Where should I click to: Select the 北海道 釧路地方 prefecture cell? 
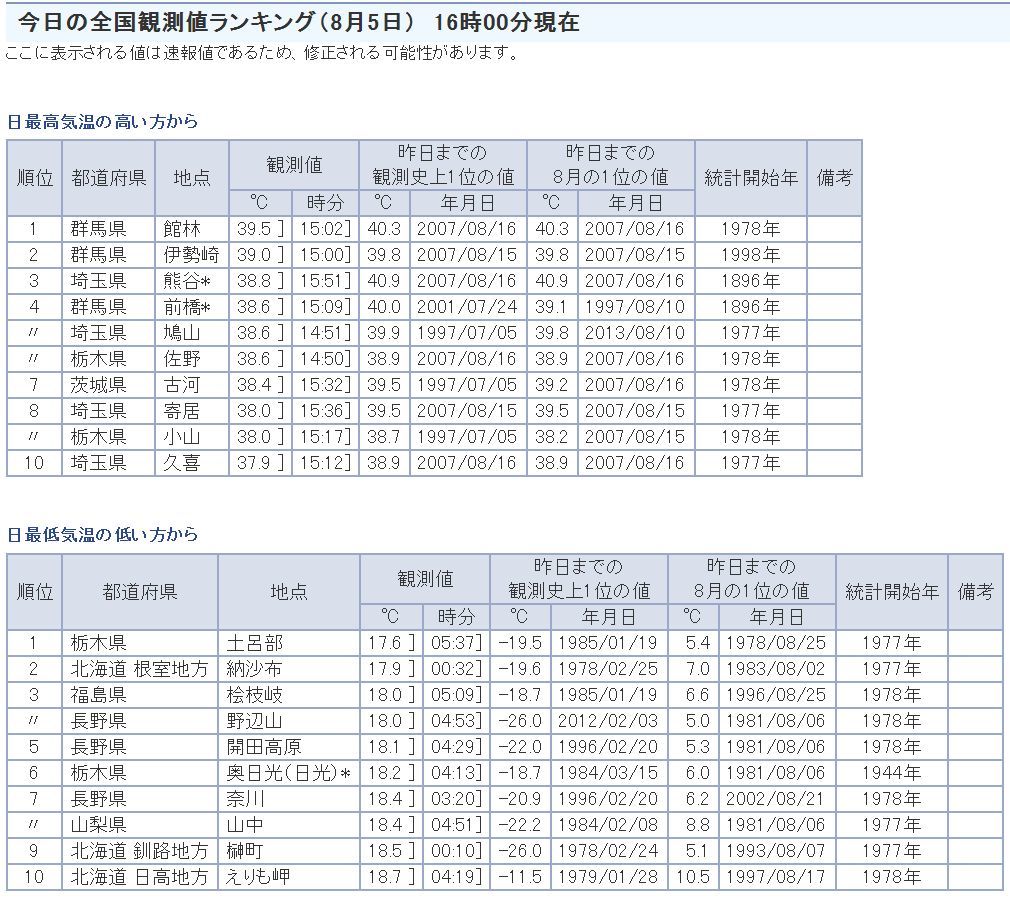point(139,851)
